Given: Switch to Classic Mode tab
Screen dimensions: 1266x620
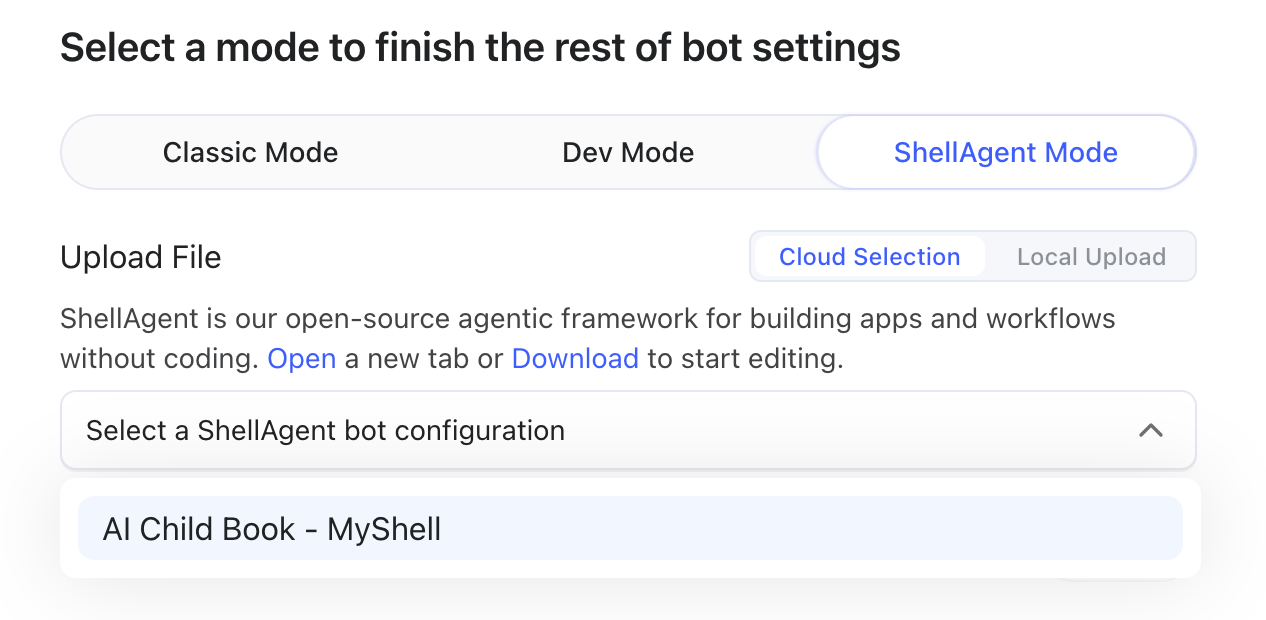Looking at the screenshot, I should (x=250, y=153).
